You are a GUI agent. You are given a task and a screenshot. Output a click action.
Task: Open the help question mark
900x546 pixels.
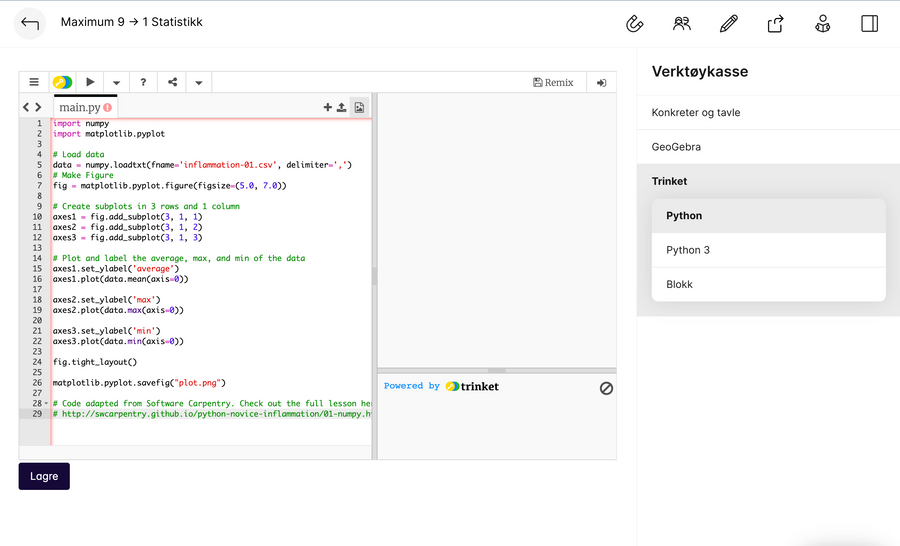(x=143, y=82)
